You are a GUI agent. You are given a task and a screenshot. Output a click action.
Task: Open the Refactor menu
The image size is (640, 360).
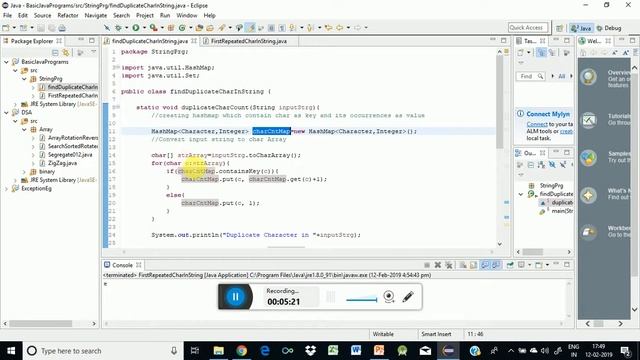click(68, 15)
